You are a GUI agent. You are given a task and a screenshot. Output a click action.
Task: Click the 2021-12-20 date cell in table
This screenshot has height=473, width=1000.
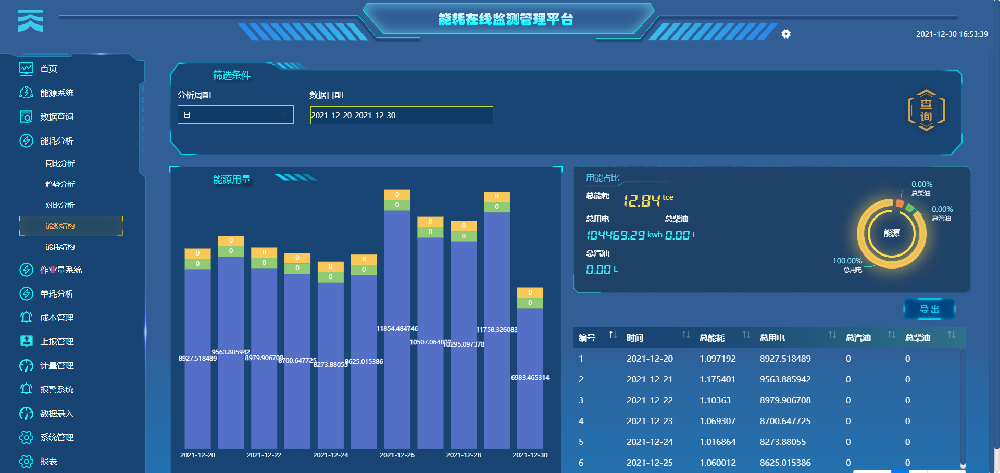click(x=649, y=359)
